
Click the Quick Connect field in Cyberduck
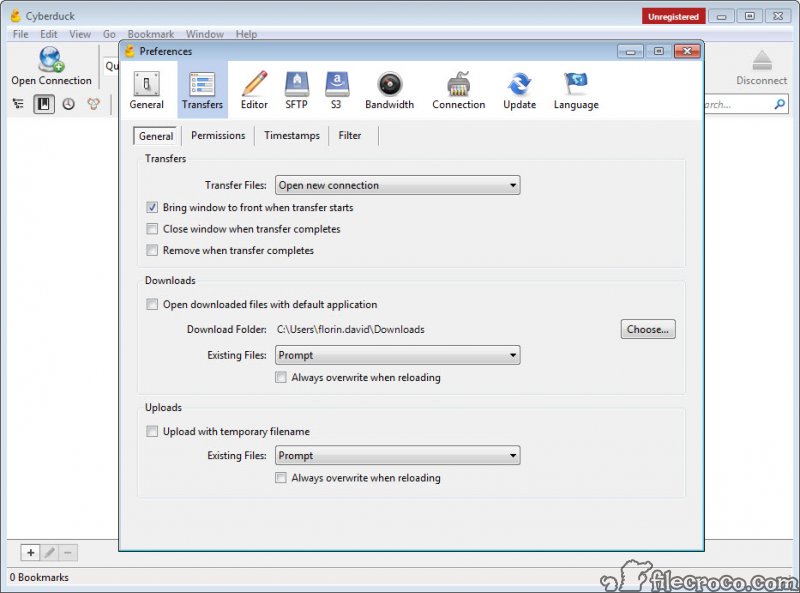click(112, 66)
